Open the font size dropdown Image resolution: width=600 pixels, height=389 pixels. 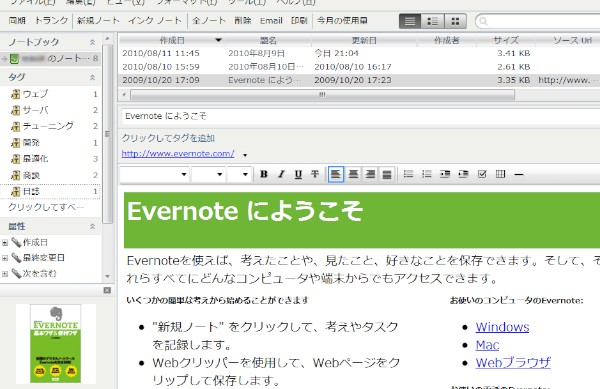coord(209,174)
